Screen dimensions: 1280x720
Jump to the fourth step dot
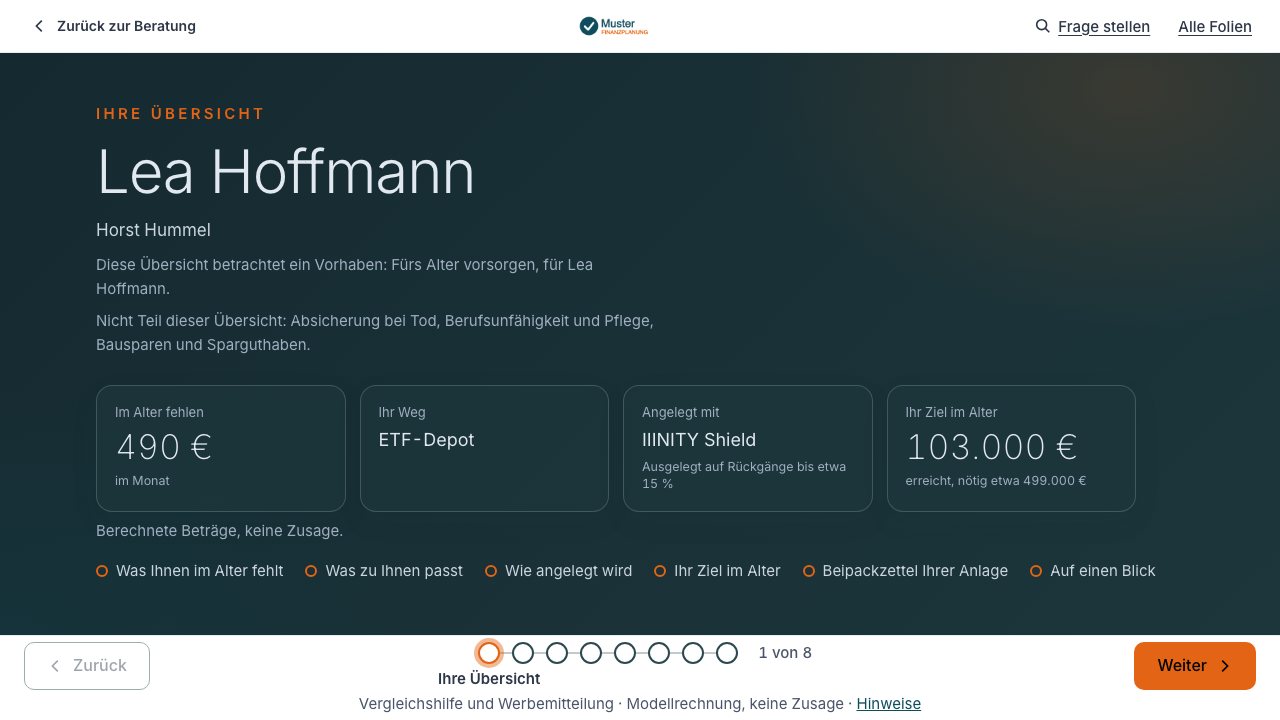pos(591,653)
